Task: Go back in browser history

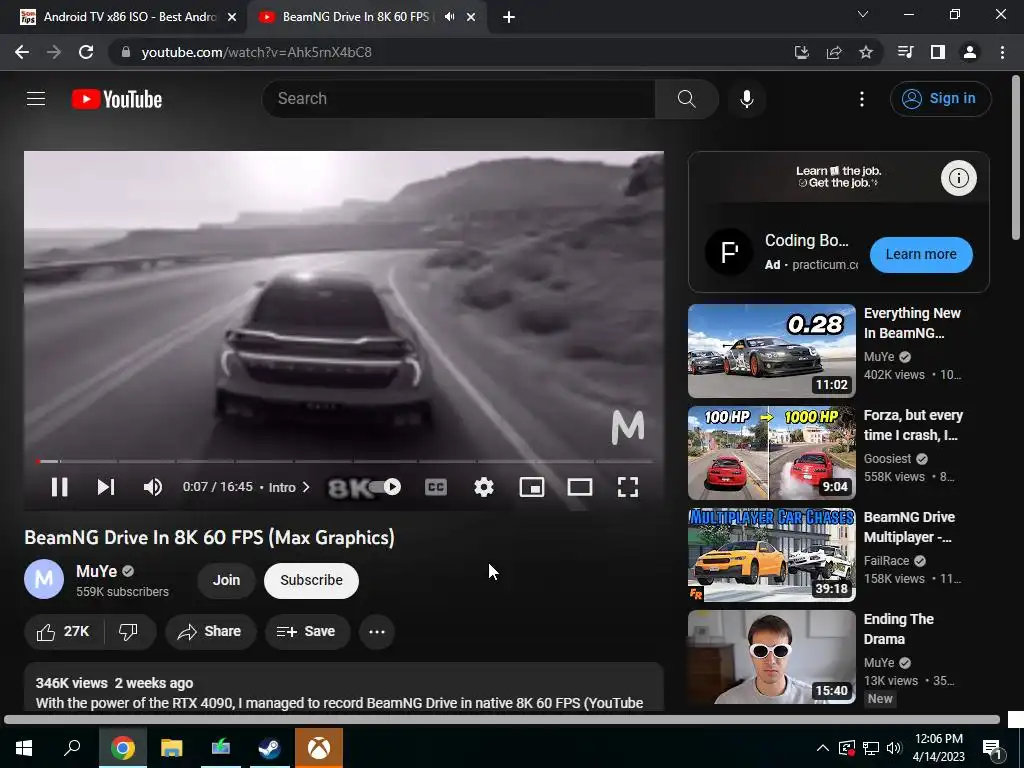Action: pos(22,52)
